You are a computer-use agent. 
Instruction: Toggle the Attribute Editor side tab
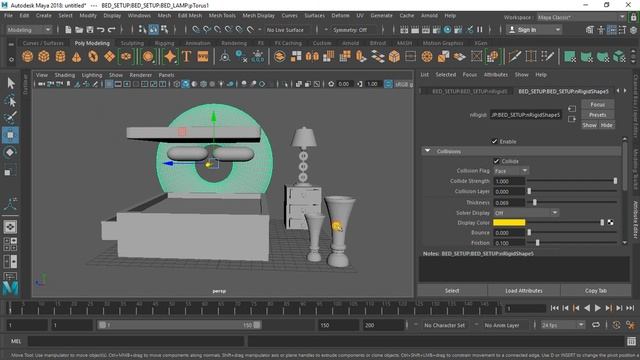pyautogui.click(x=636, y=219)
